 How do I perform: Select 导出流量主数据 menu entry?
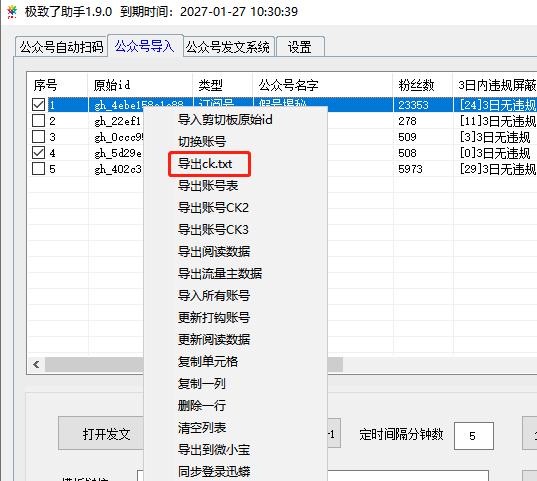click(x=220, y=274)
